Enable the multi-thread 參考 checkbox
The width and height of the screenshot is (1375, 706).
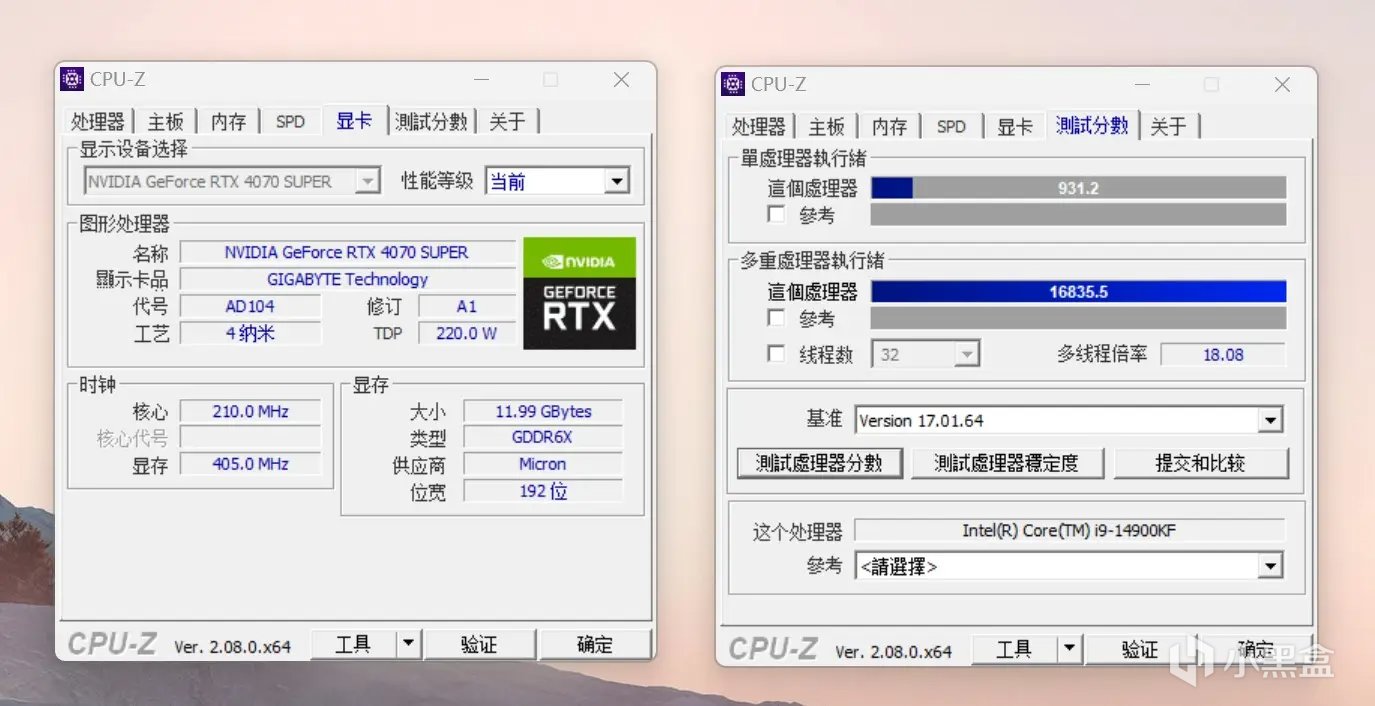pyautogui.click(x=775, y=318)
